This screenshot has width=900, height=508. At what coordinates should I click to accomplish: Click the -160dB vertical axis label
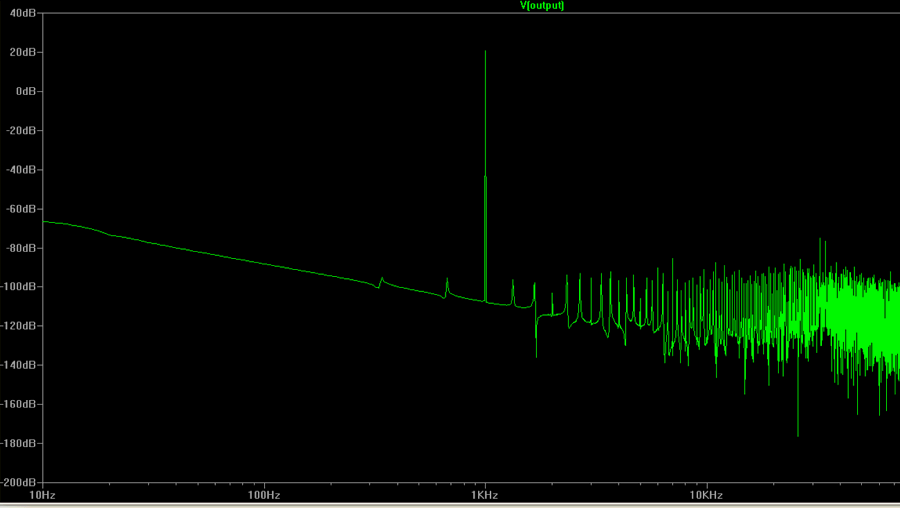pos(18,404)
